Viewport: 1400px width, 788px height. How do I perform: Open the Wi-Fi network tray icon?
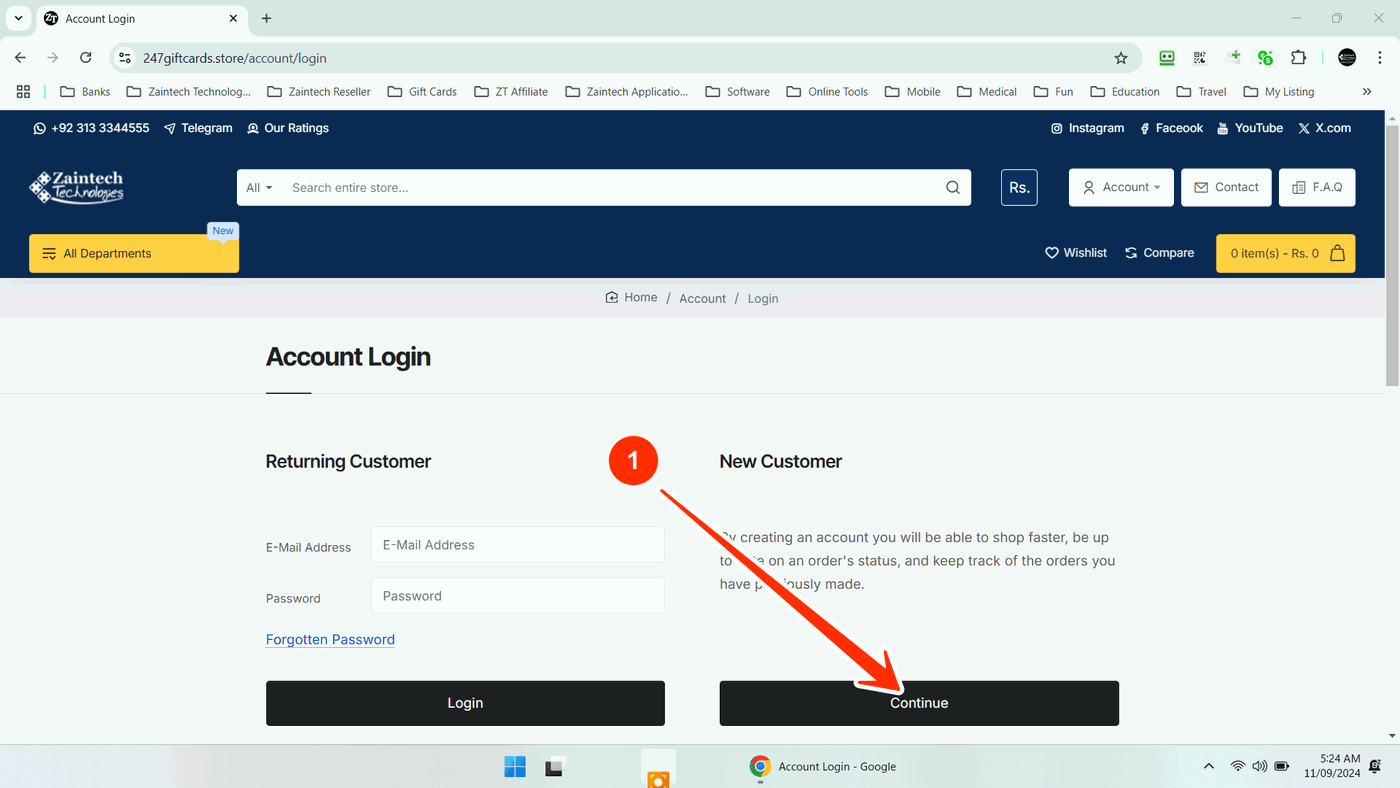[1238, 767]
